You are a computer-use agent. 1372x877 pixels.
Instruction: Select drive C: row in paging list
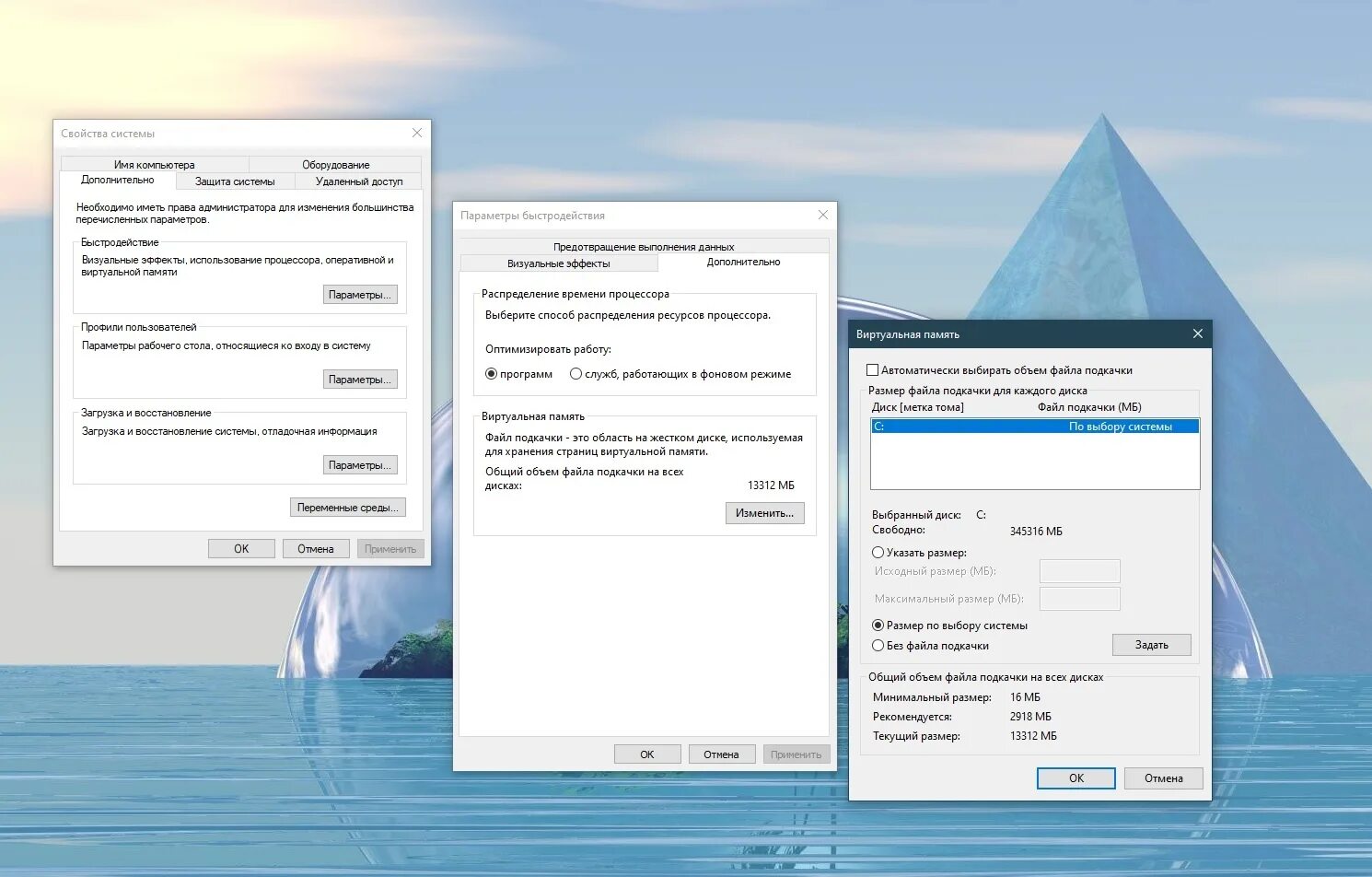[1035, 427]
